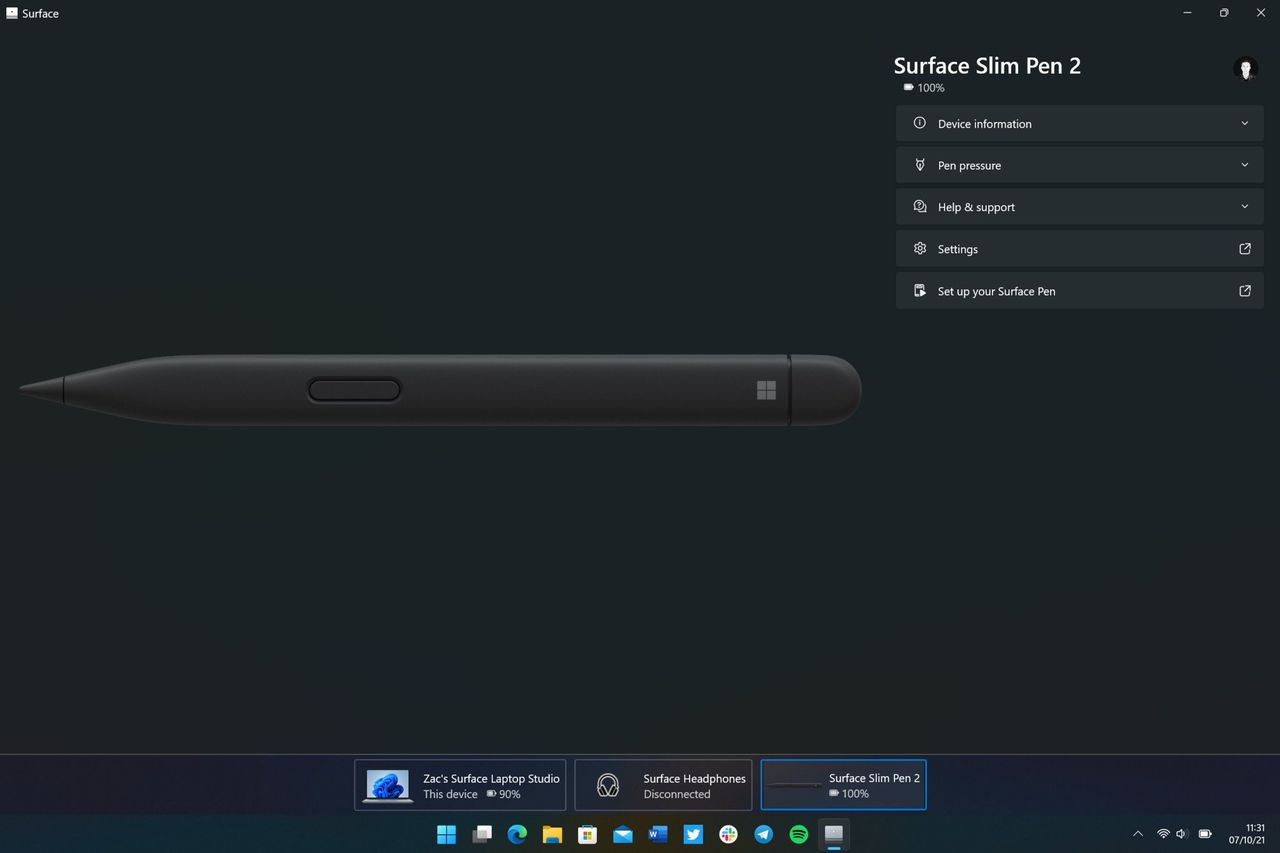
Task: Restore down the Surface app window
Action: click(x=1224, y=13)
